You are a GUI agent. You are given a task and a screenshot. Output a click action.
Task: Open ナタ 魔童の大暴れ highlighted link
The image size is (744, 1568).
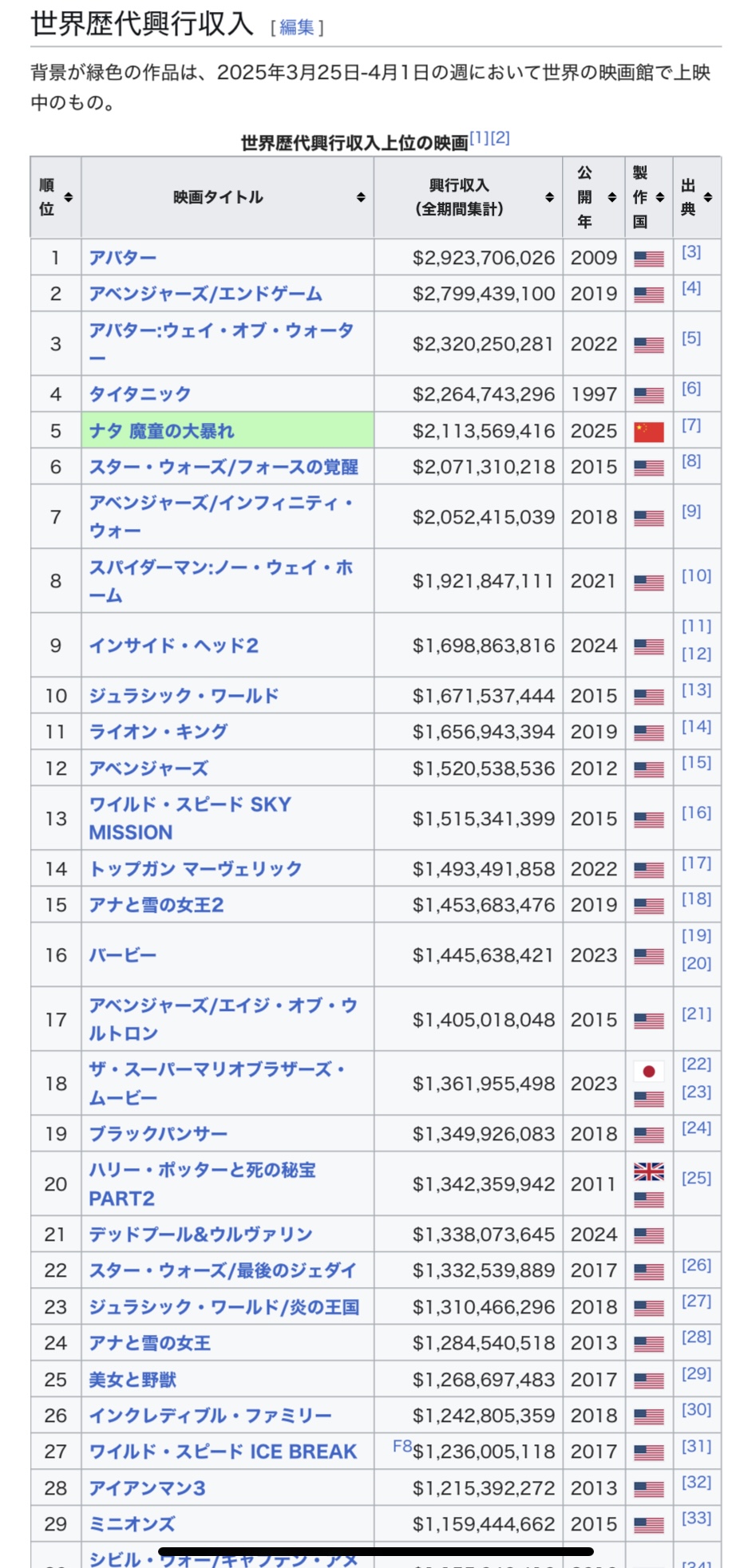click(x=161, y=431)
